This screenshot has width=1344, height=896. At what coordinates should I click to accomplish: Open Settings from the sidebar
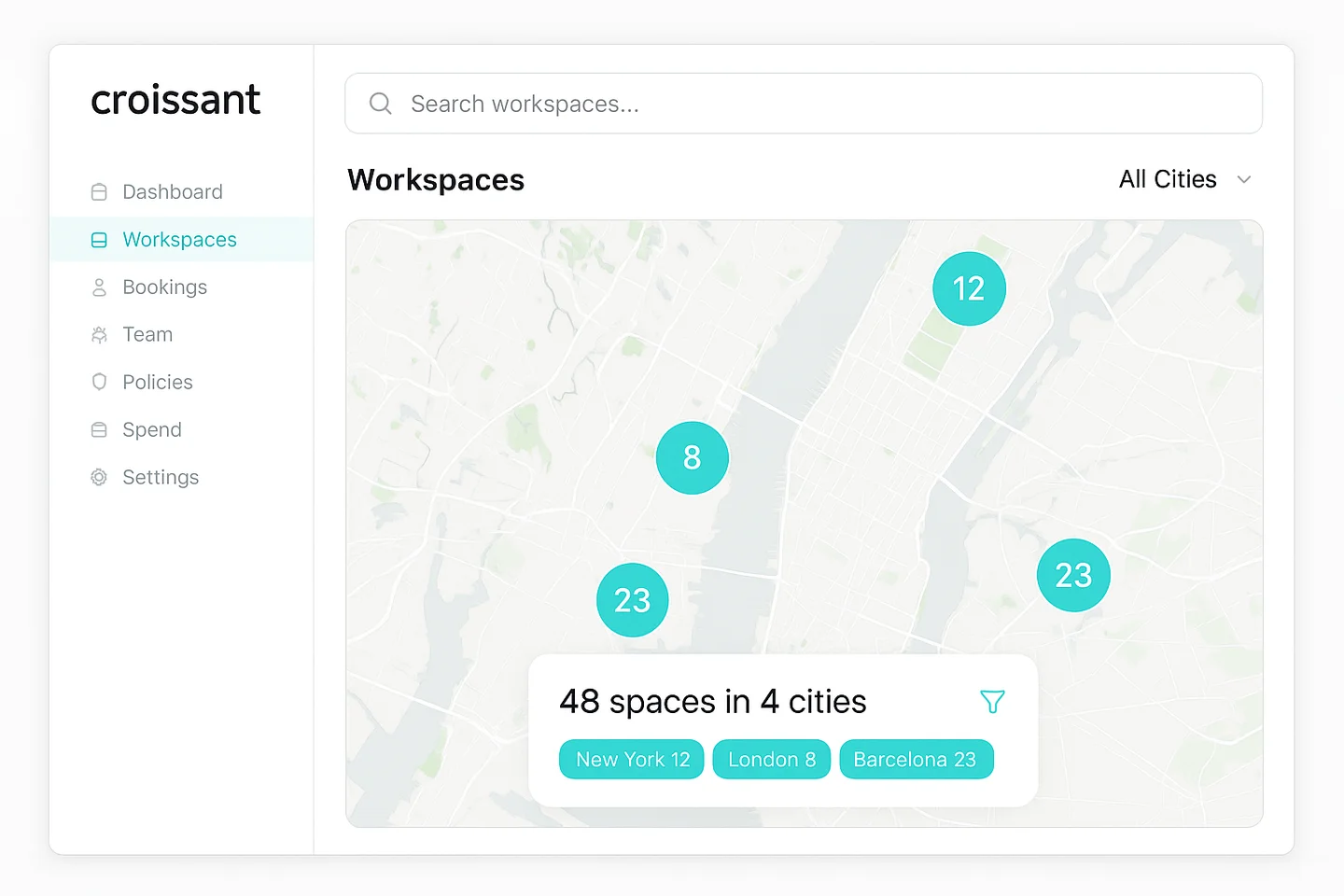pos(182,478)
